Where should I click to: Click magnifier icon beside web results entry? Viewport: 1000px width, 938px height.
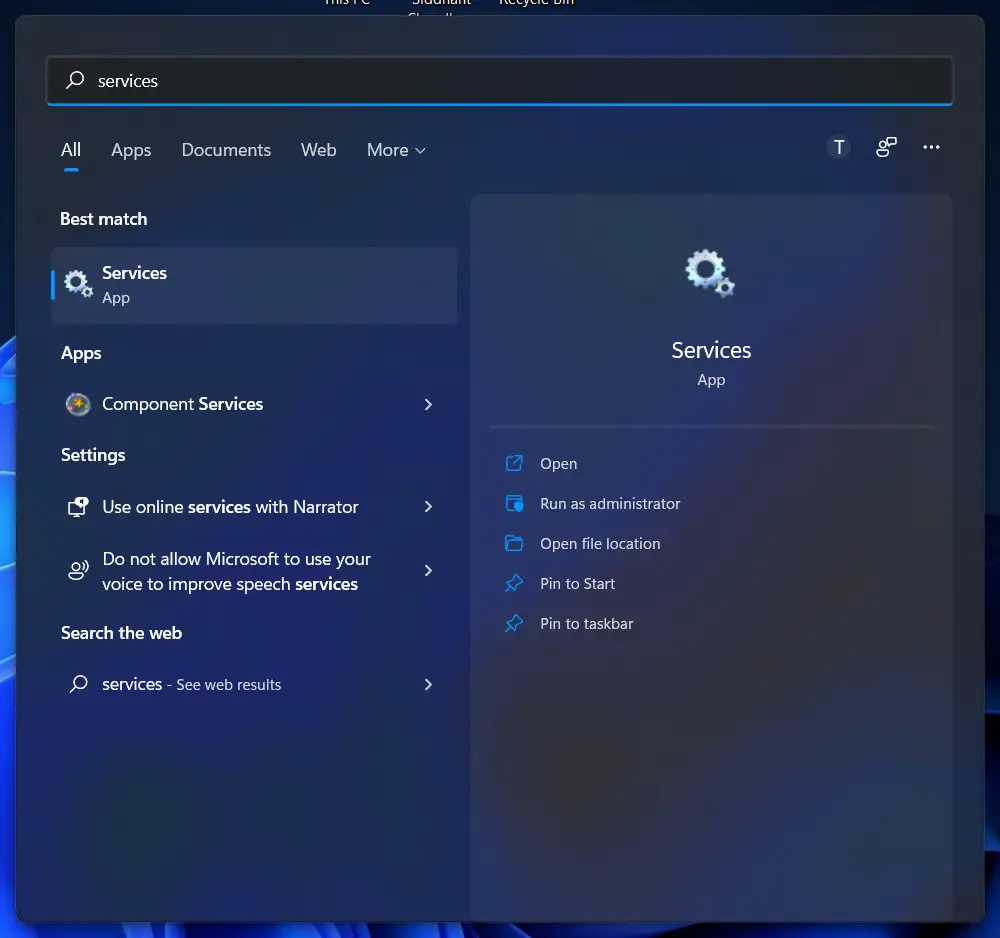(x=78, y=684)
